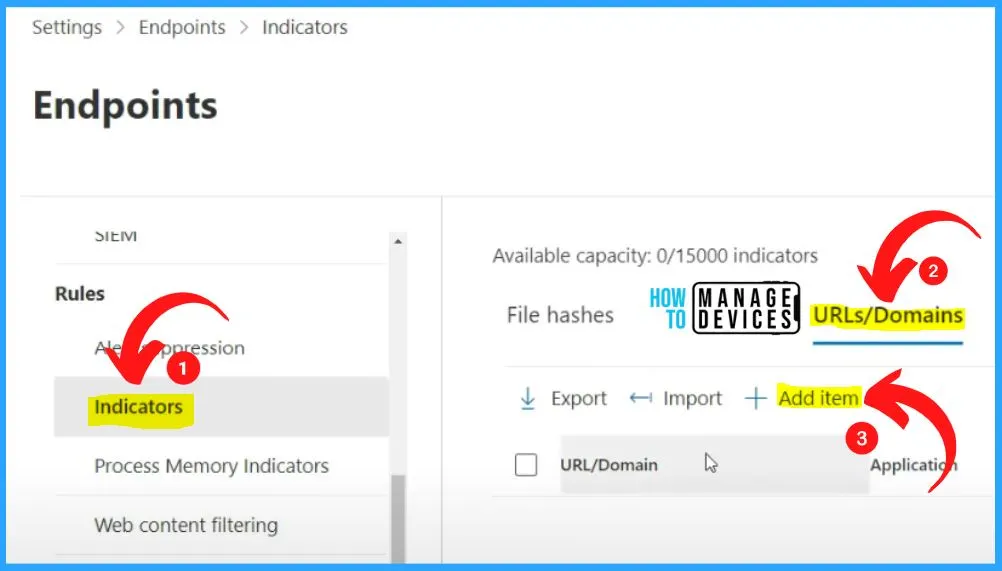Switch to the URLs/Domains tab
This screenshot has width=1002, height=571.
888,316
